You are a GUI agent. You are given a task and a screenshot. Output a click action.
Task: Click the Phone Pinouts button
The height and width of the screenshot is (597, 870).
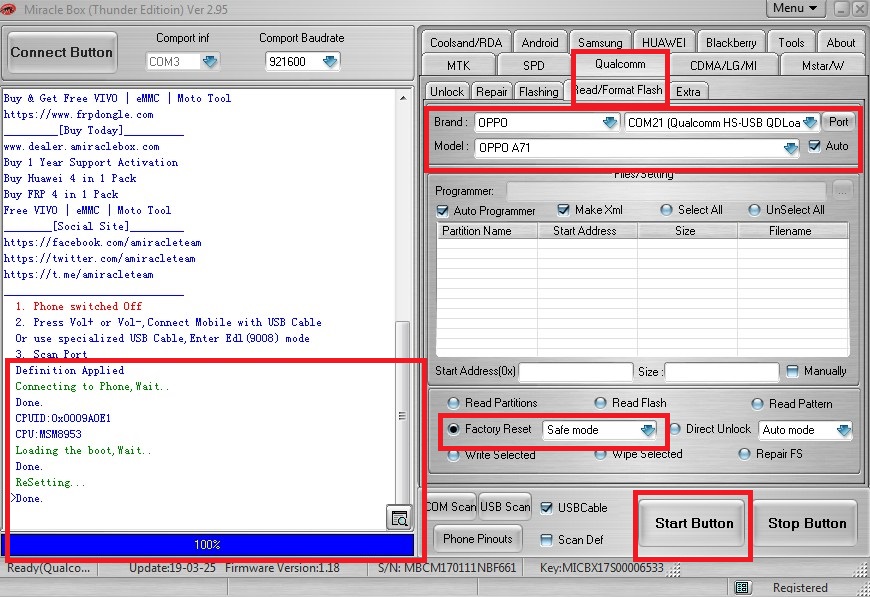click(x=478, y=539)
